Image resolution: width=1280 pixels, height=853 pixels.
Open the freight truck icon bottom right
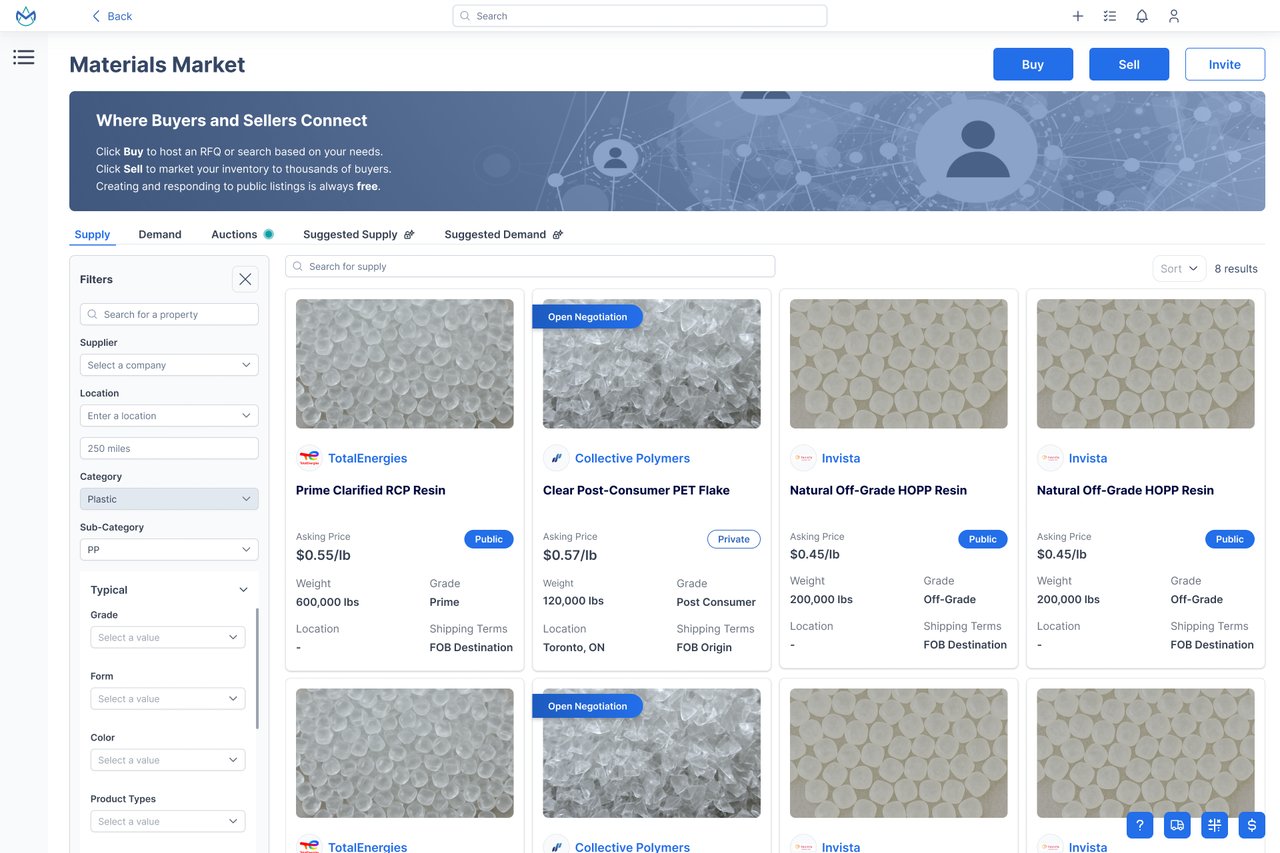(x=1177, y=825)
